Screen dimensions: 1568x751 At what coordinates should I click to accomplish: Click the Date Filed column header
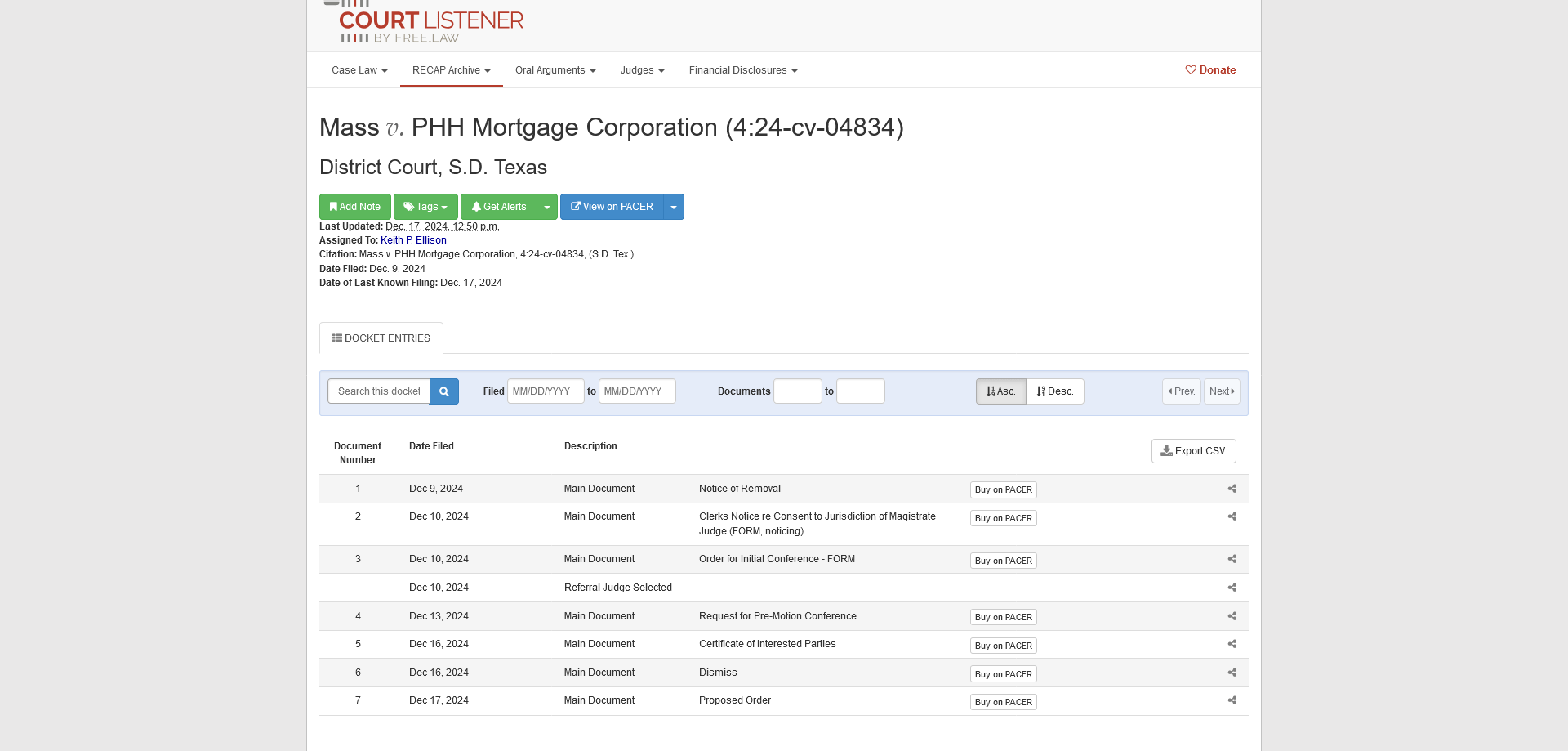tap(431, 446)
